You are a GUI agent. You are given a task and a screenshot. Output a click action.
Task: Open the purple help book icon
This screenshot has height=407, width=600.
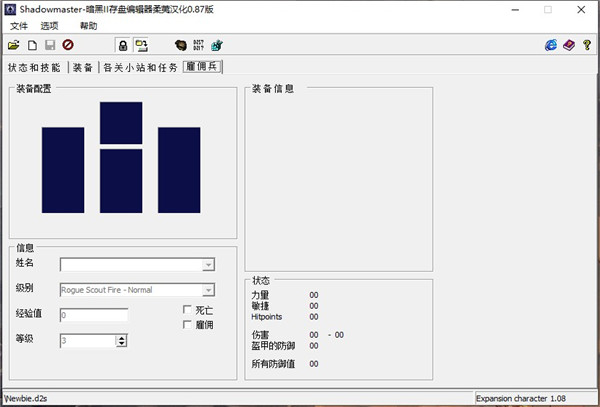[x=569, y=45]
